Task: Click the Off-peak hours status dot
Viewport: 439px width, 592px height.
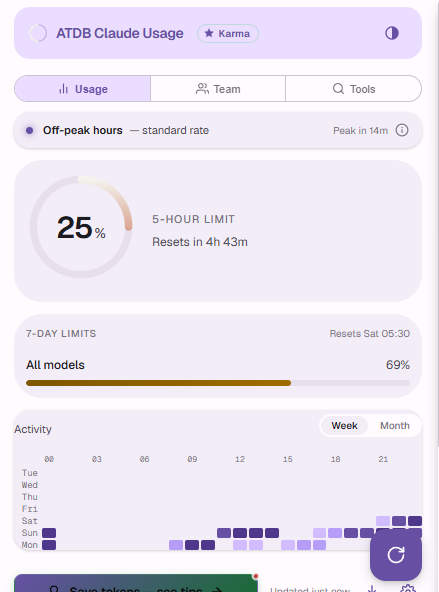Action: (29, 131)
